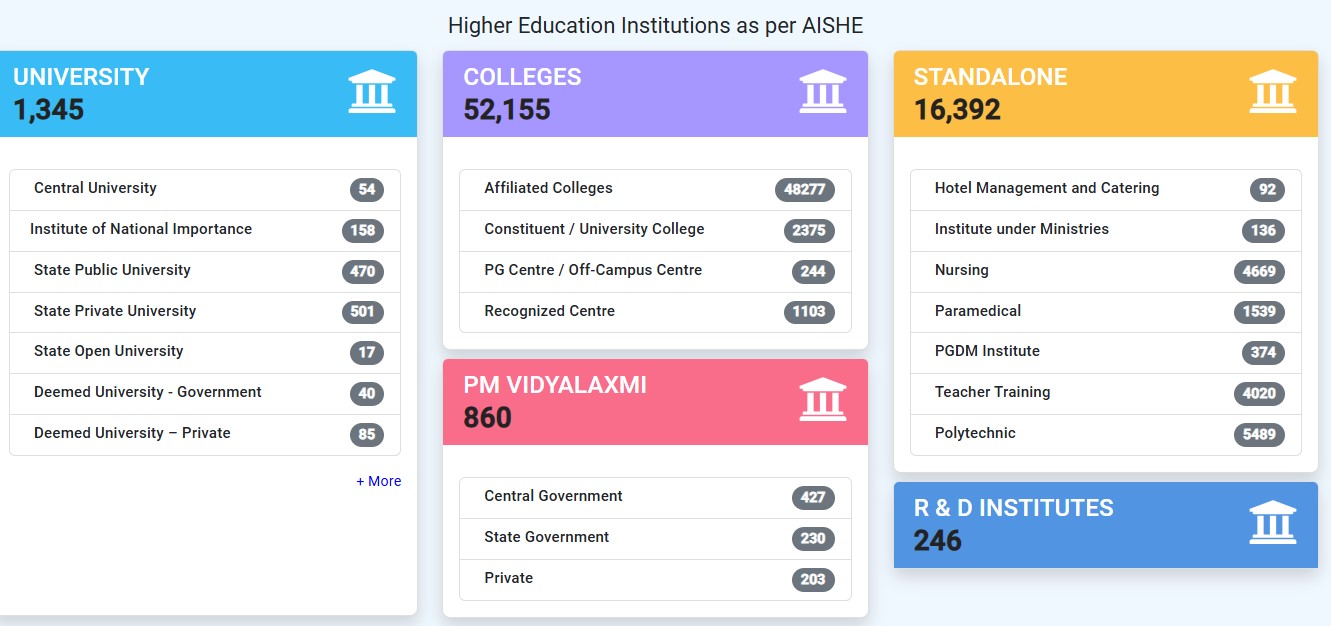Click the 5489 badge next to Polytechnic

(1259, 434)
